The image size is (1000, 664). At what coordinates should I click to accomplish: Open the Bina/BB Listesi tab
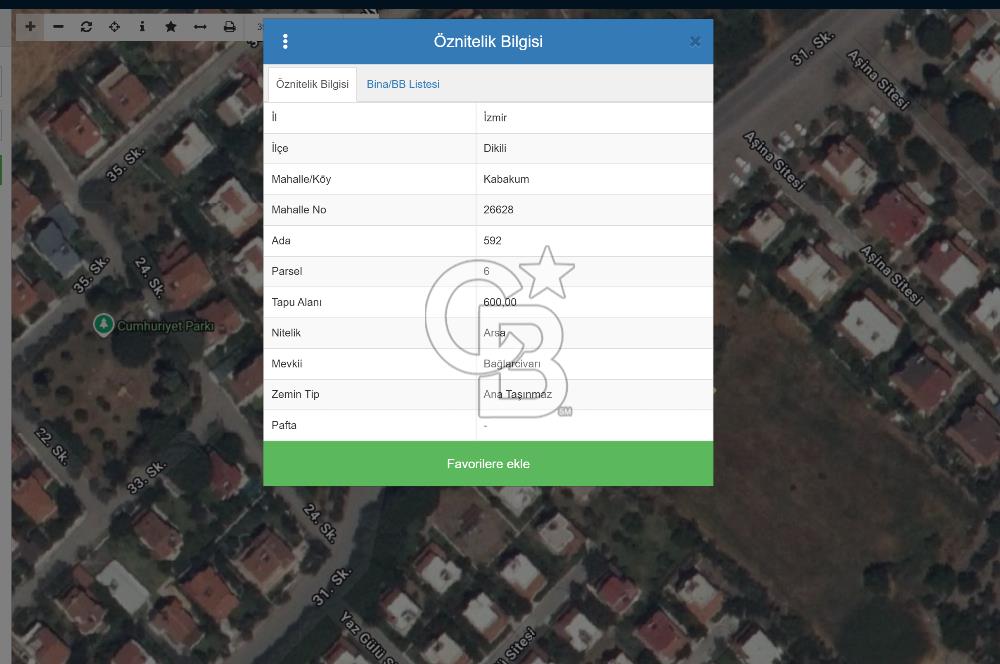coord(403,84)
